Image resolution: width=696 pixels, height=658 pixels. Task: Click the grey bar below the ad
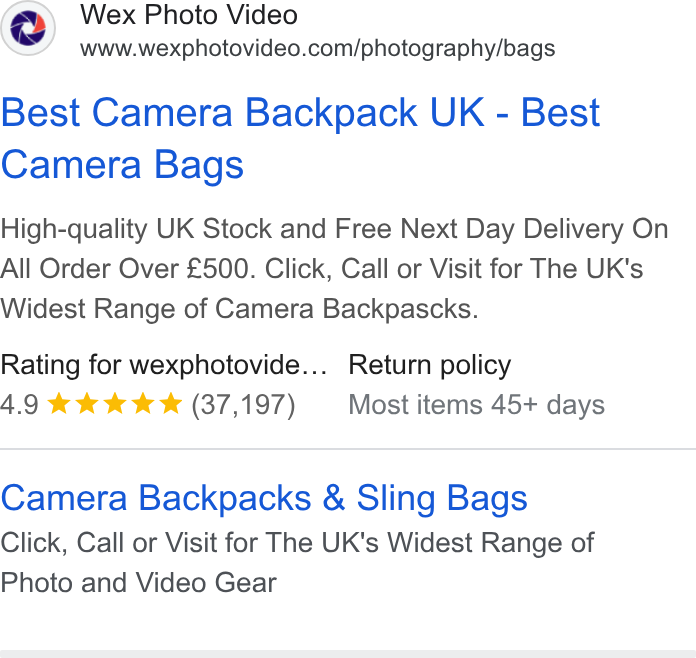tap(348, 654)
